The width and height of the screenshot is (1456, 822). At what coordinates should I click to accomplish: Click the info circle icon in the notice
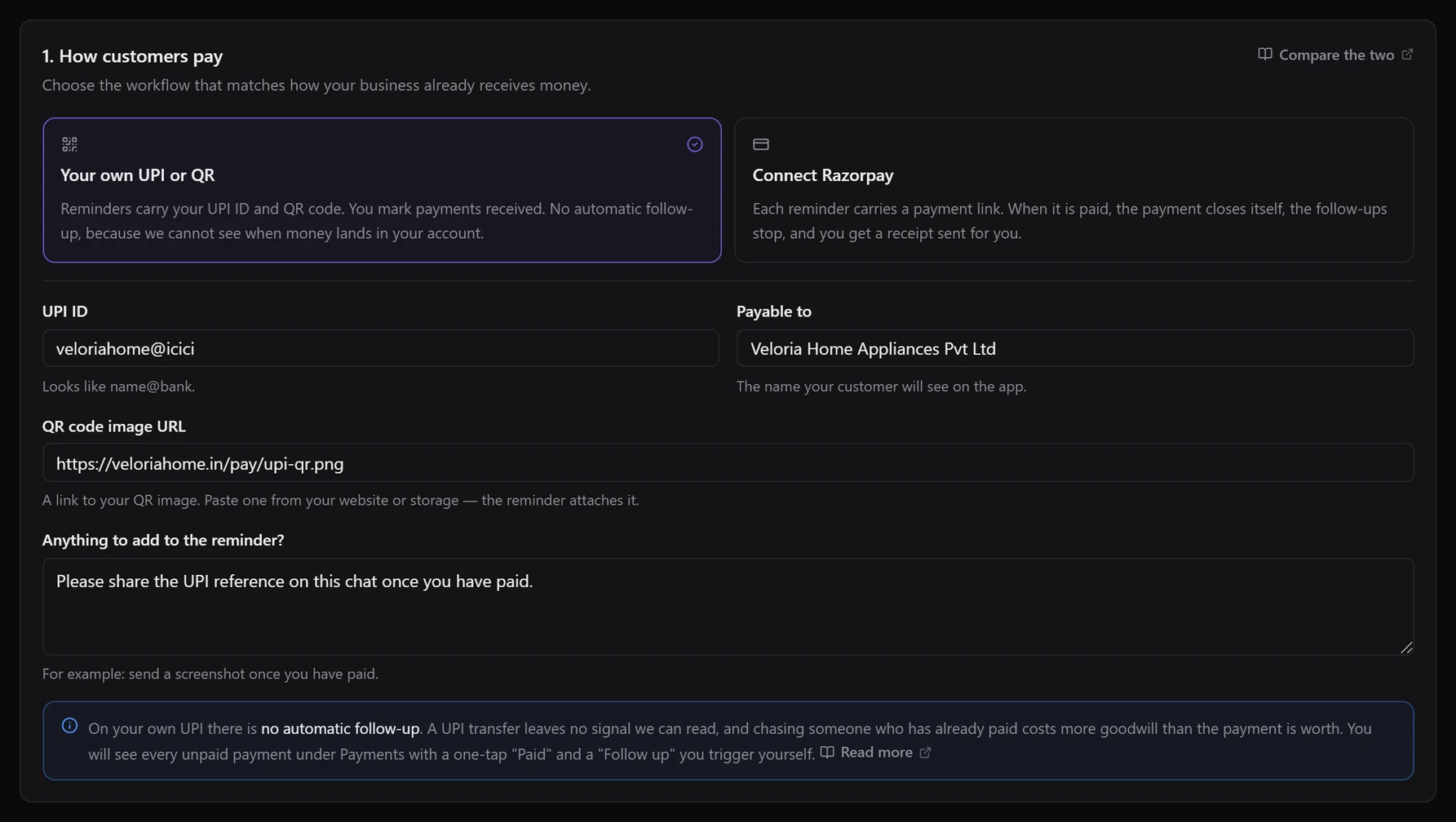(x=70, y=726)
